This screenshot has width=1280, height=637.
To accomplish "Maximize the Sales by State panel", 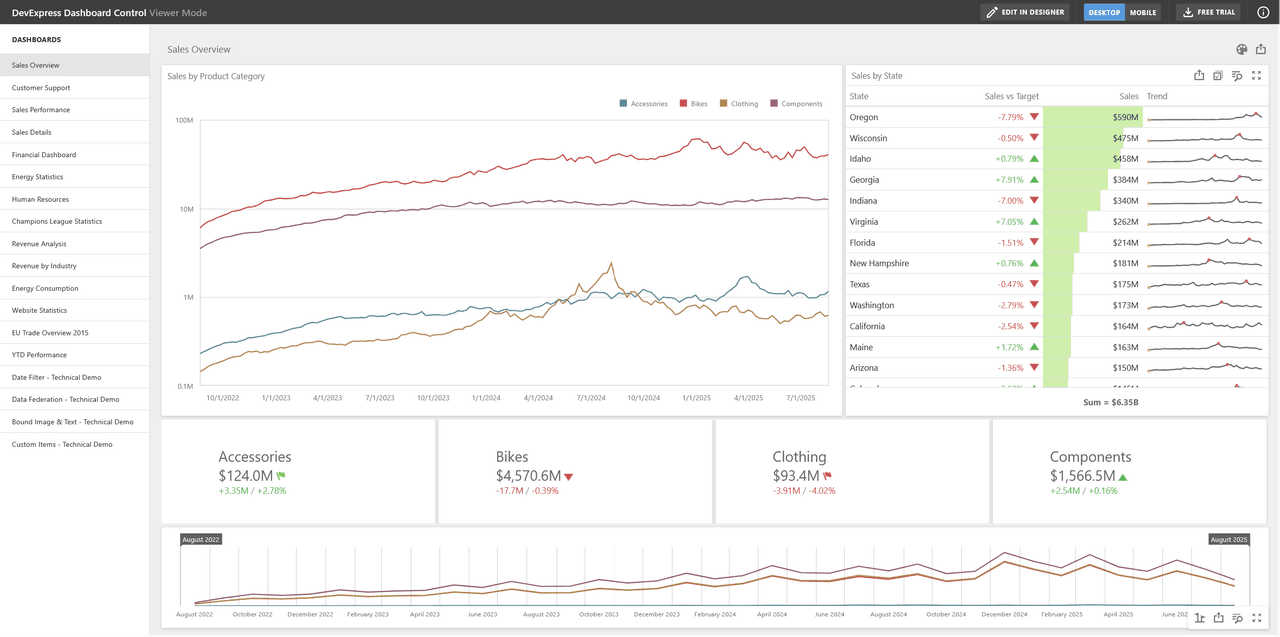I will click(1257, 76).
